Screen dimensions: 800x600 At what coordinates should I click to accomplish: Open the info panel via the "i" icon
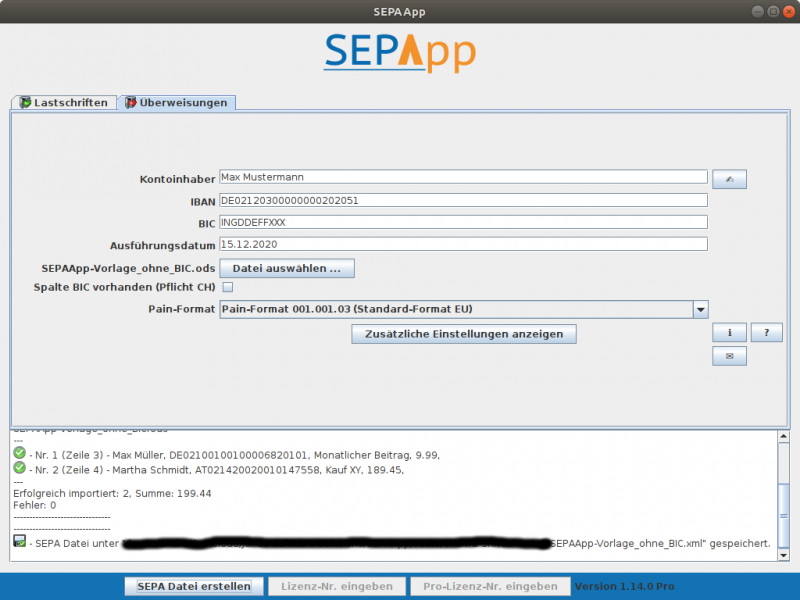tap(729, 331)
